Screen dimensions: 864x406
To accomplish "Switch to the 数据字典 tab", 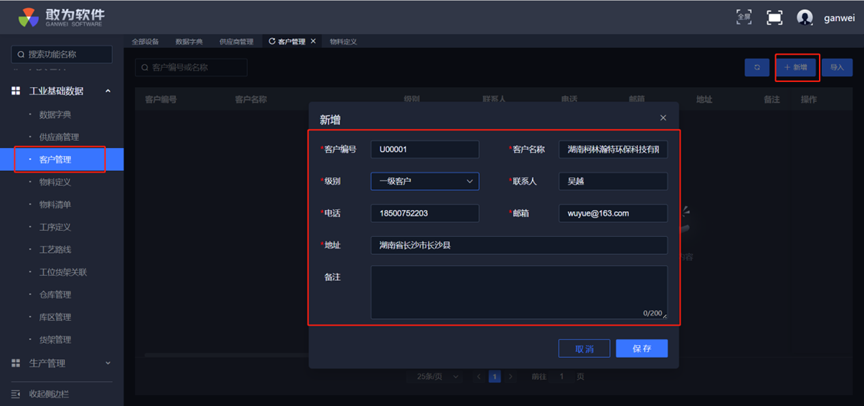I will [189, 41].
